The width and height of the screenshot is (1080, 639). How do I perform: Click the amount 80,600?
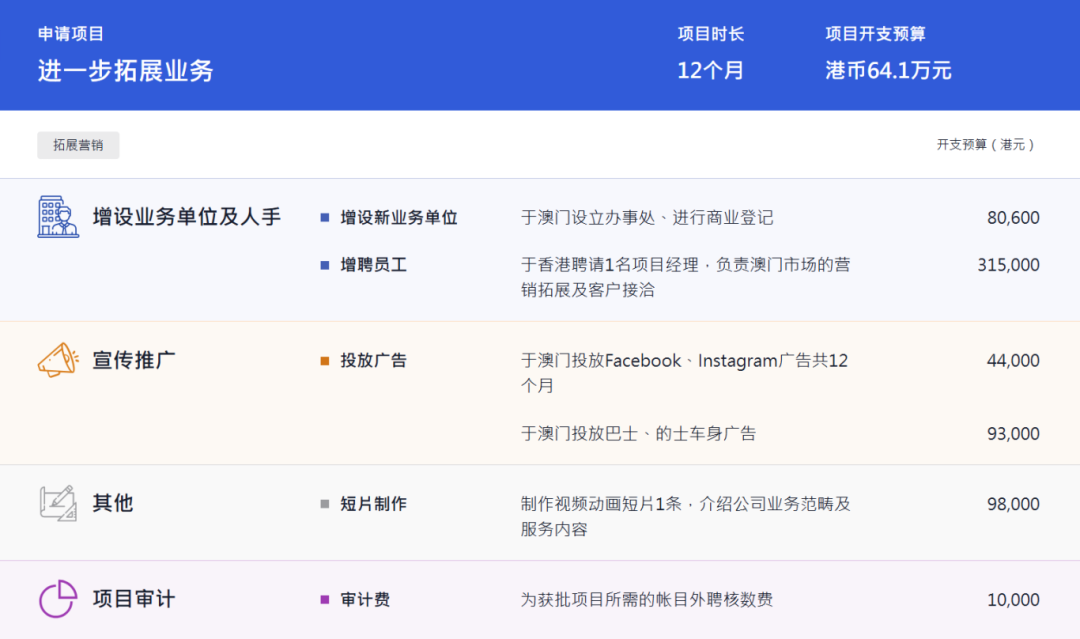click(1013, 218)
